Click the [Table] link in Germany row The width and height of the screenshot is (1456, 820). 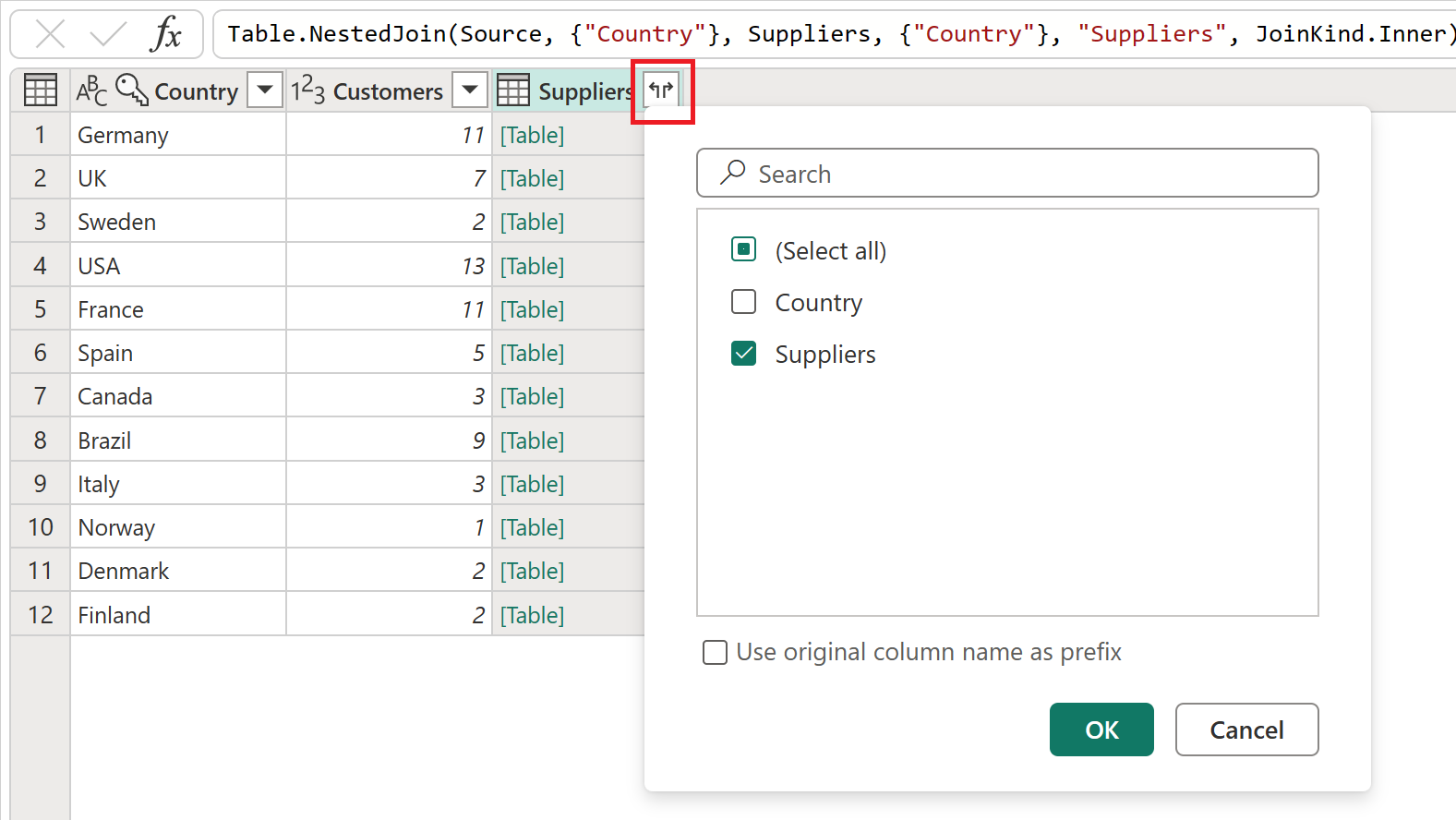(x=532, y=136)
